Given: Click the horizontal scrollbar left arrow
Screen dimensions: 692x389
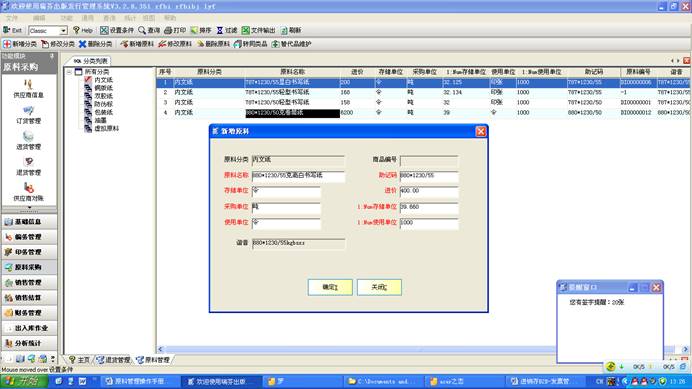Looking at the screenshot, I should click(x=161, y=349).
